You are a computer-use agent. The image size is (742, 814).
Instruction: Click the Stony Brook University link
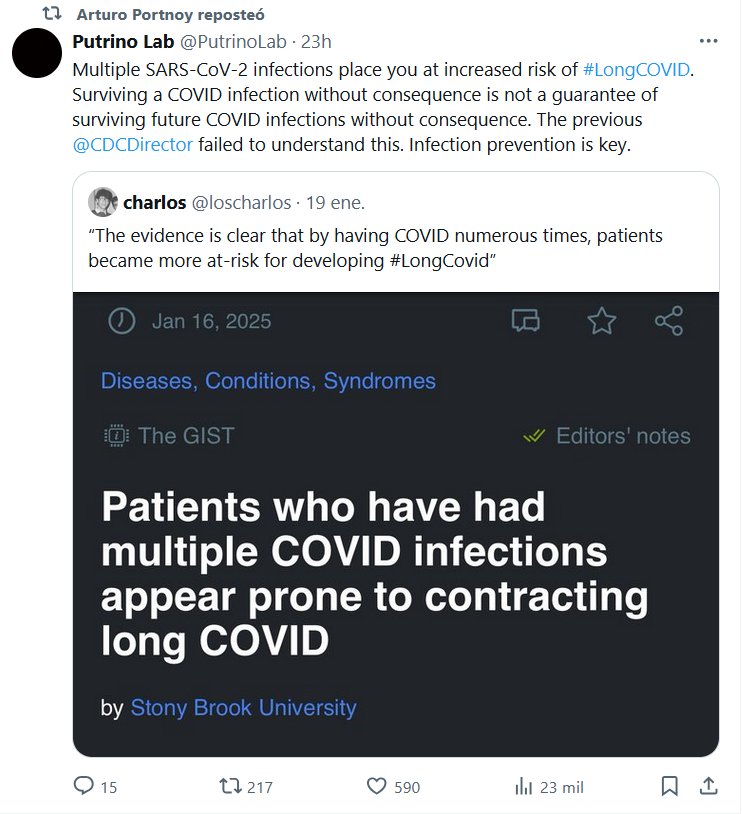243,708
